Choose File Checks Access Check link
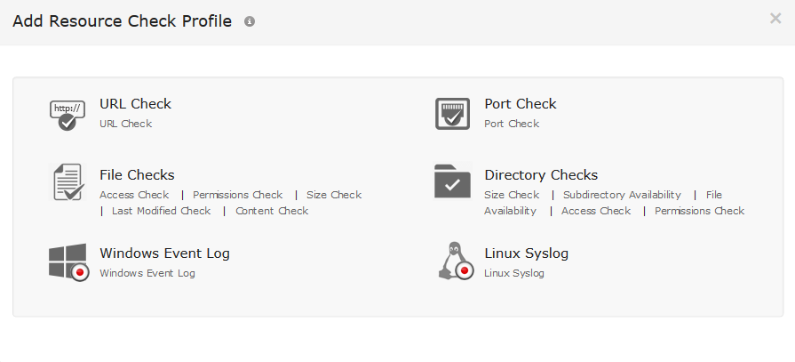The width and height of the screenshot is (795, 362). click(x=134, y=195)
